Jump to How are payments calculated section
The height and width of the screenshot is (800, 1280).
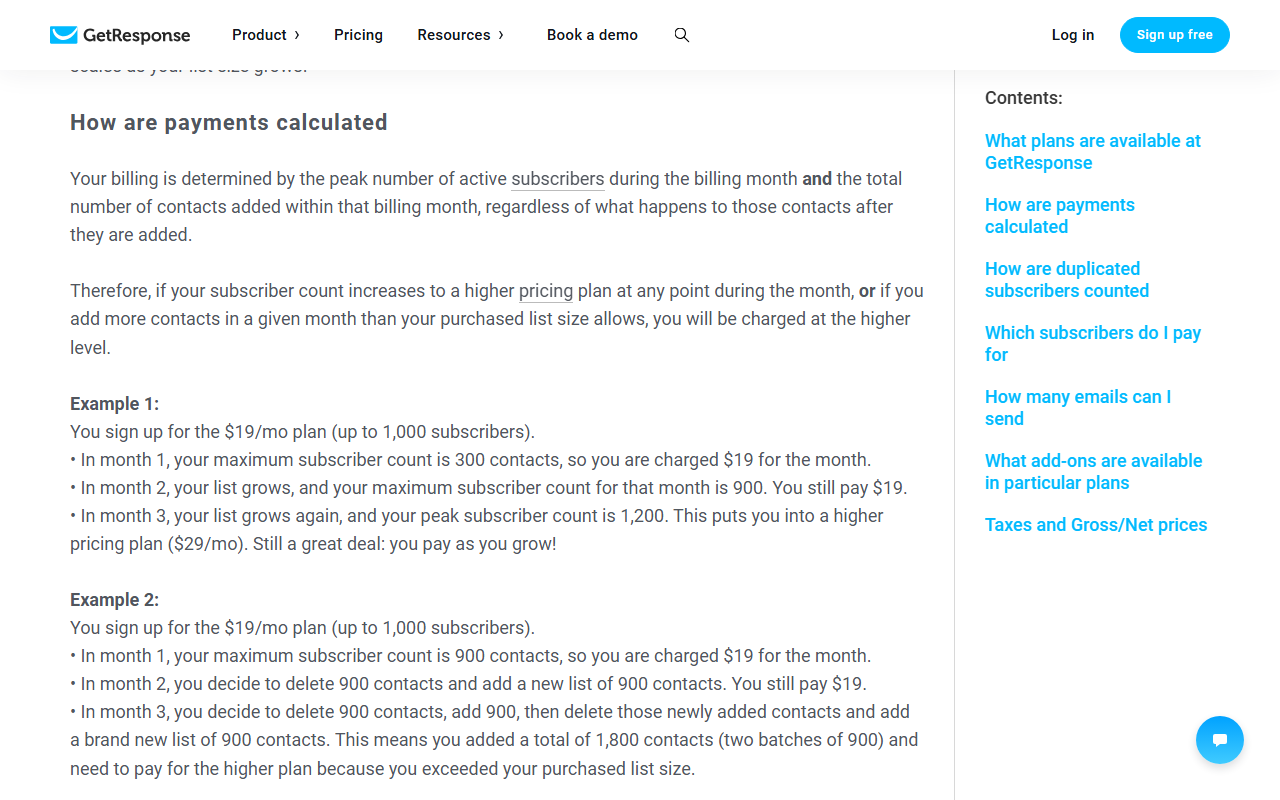click(1060, 216)
